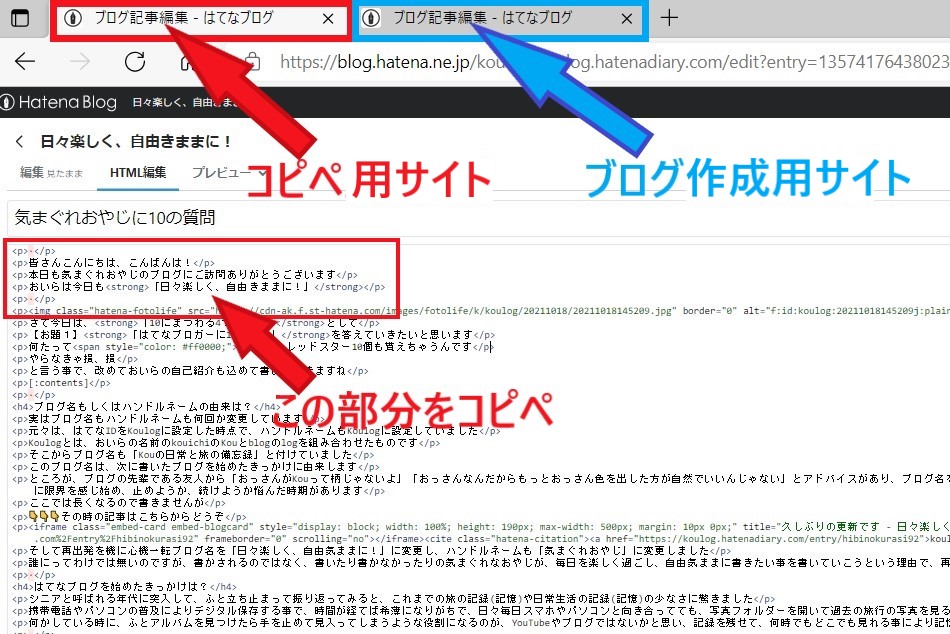Click the line starting 元々は、はてなIDをKoulogに設定

click(256, 431)
